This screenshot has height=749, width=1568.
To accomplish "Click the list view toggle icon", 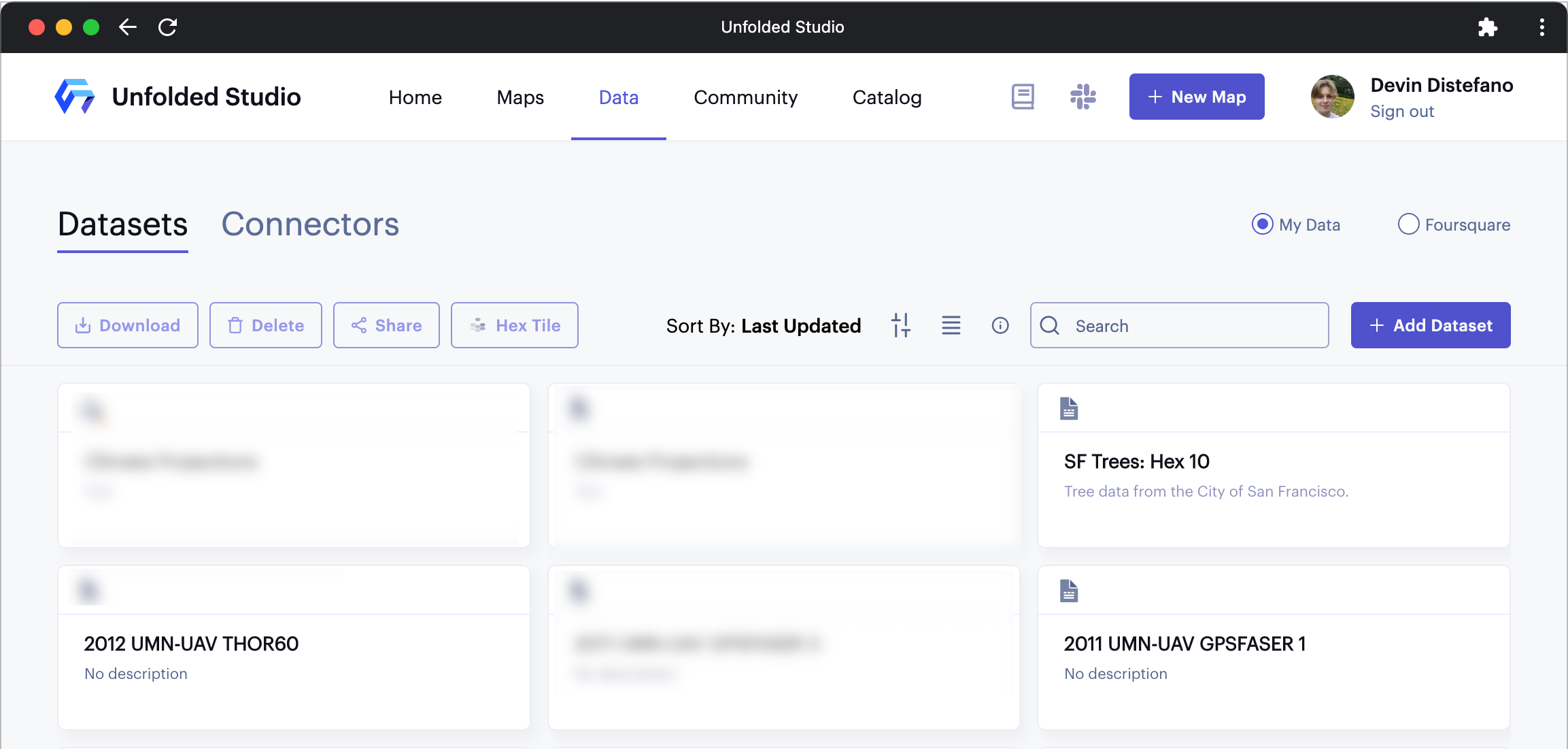I will point(950,325).
